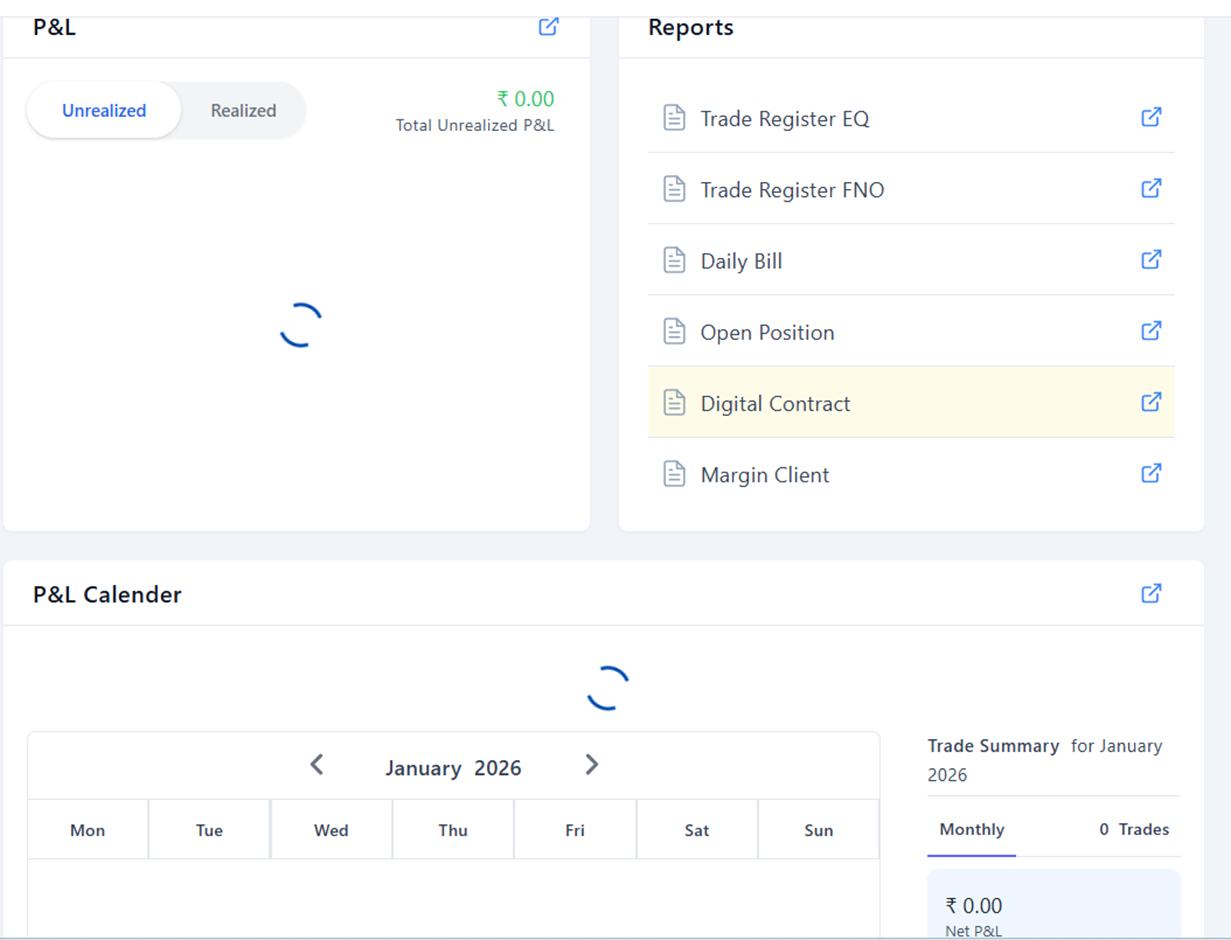Click the Open Position document icon
This screenshot has height=940, width=1231.
click(675, 332)
